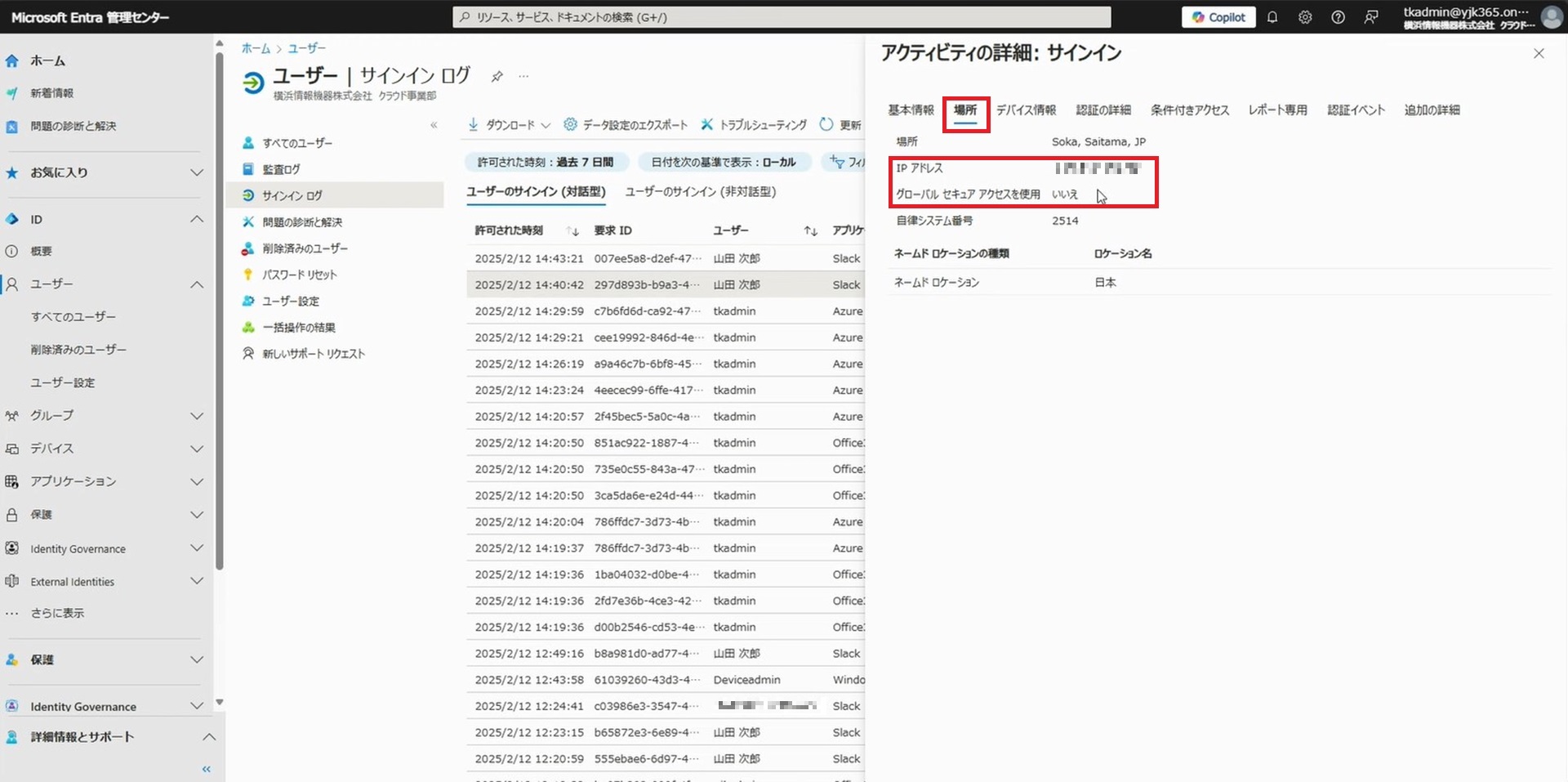The height and width of the screenshot is (782, 1568).
Task: Collapse the main sidebar with the double chevron
Action: 207,769
